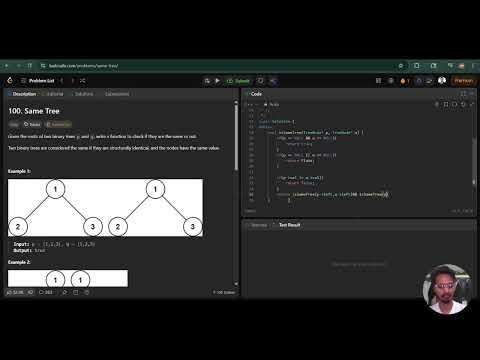Go to previous problem arrow
This screenshot has height=360, width=480.
coord(62,81)
